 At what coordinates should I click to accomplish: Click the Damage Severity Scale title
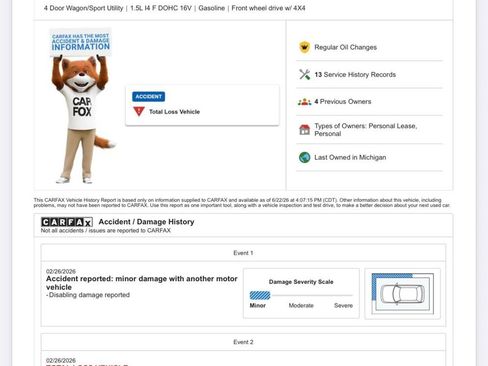coord(301,282)
